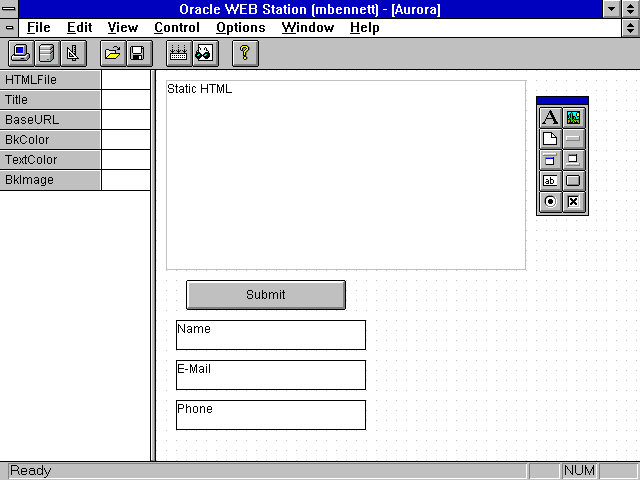Screen dimensions: 640x480
Task: Select the image tool in floating palette
Action: (573, 118)
